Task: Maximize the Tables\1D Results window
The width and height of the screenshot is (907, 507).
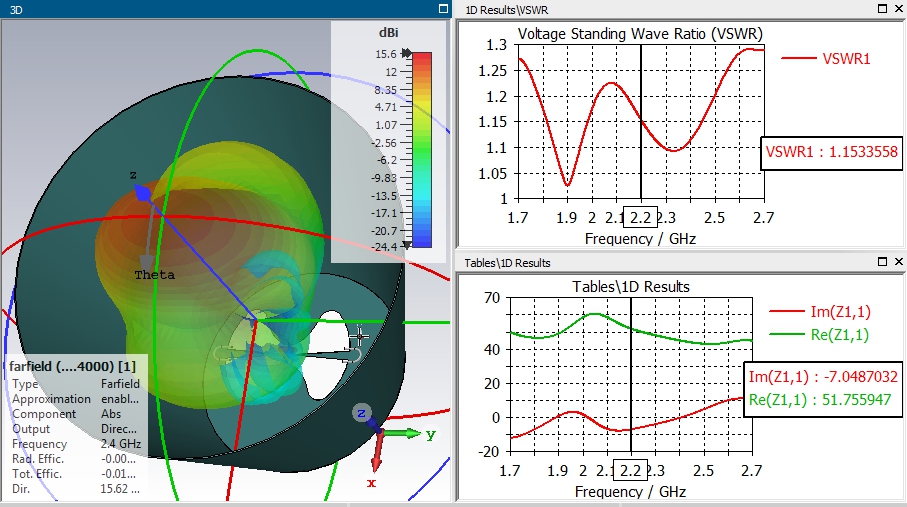Action: click(881, 262)
